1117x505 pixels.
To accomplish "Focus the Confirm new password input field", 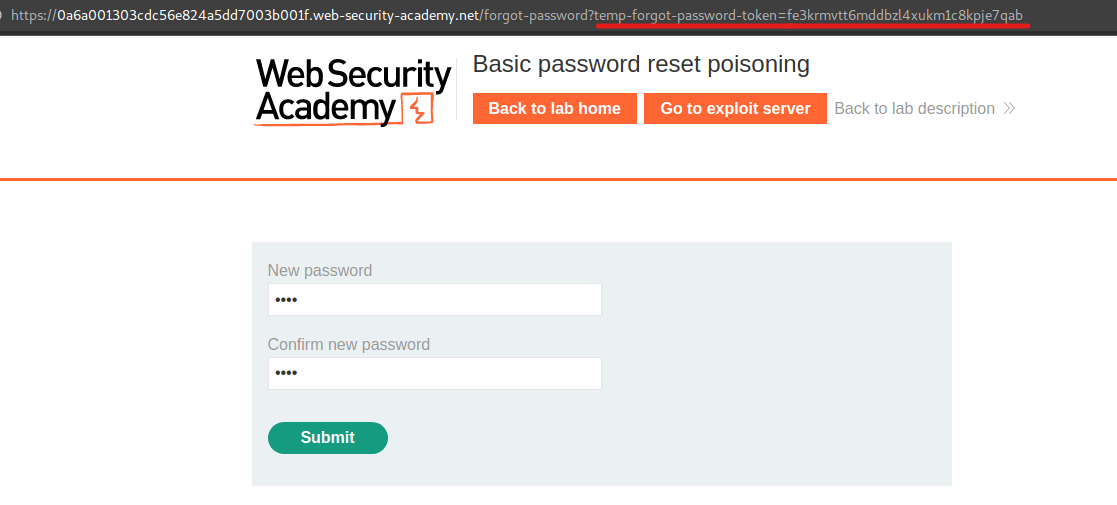I will coord(434,374).
